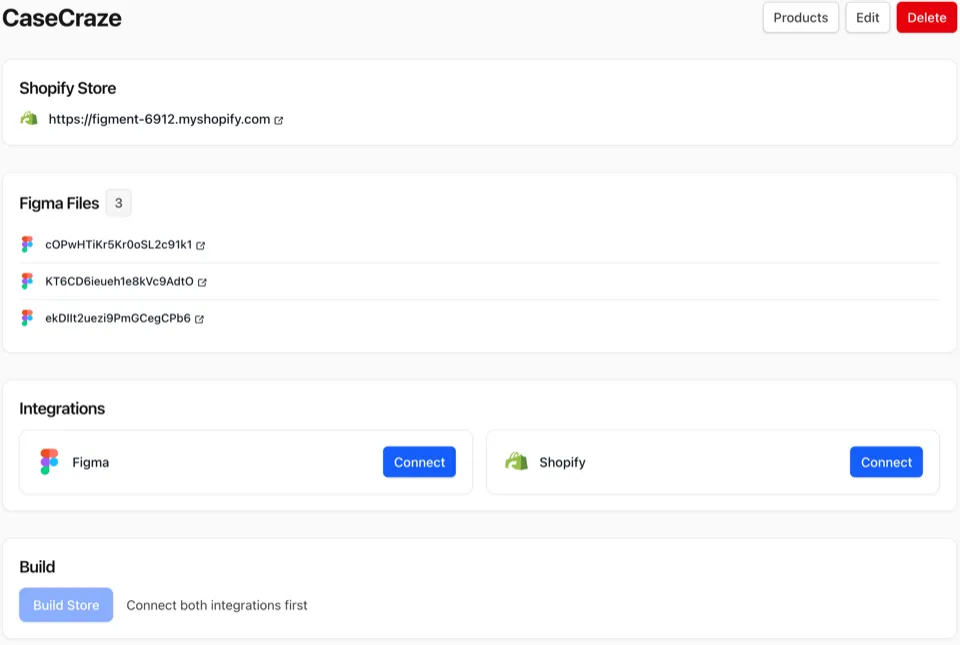Delete the CaseCraze project

926,18
